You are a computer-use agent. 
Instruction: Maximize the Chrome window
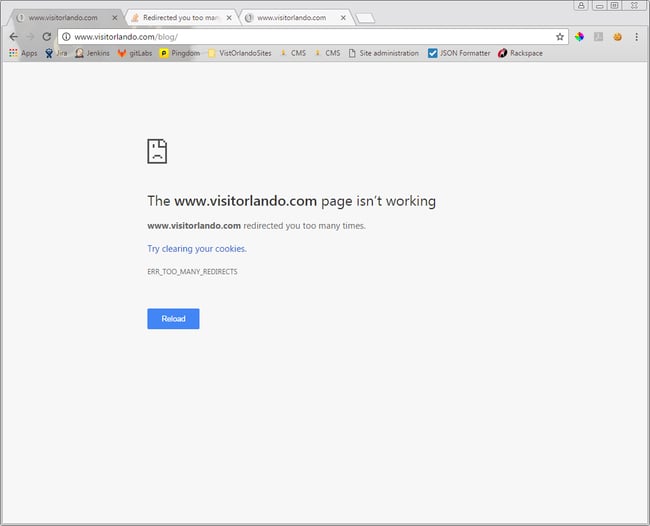pos(615,5)
